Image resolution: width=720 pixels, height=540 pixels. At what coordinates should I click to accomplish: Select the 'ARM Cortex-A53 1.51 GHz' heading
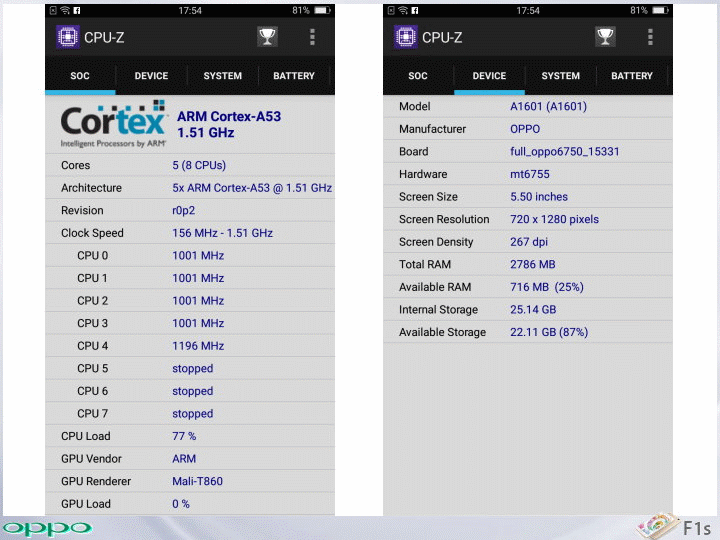[229, 124]
